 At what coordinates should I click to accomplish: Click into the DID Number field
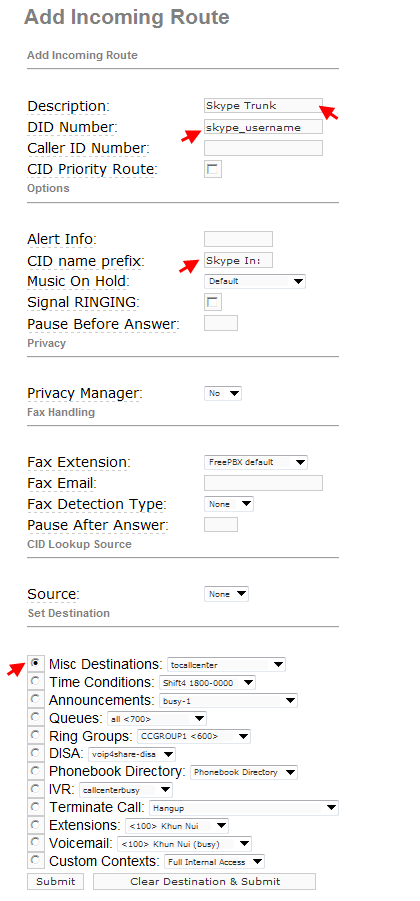(263, 127)
